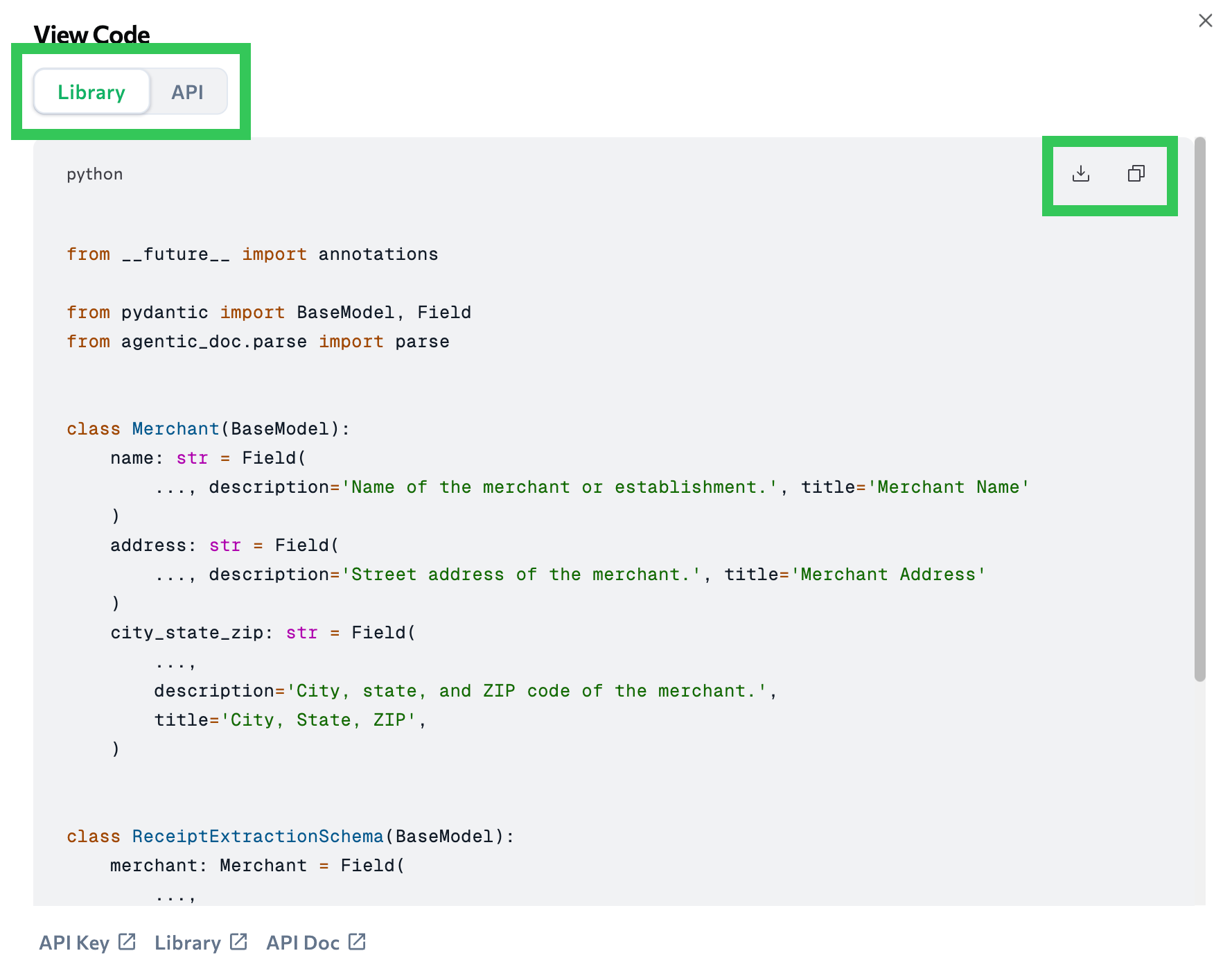1232x969 pixels.
Task: Click the external link icon beside API Key
Action: [127, 941]
